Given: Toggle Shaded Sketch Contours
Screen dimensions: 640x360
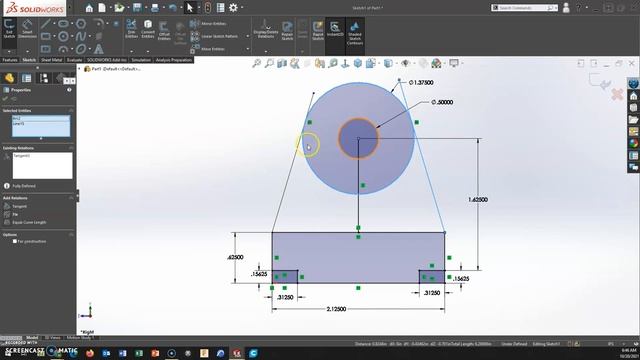Looking at the screenshot, I should point(355,33).
